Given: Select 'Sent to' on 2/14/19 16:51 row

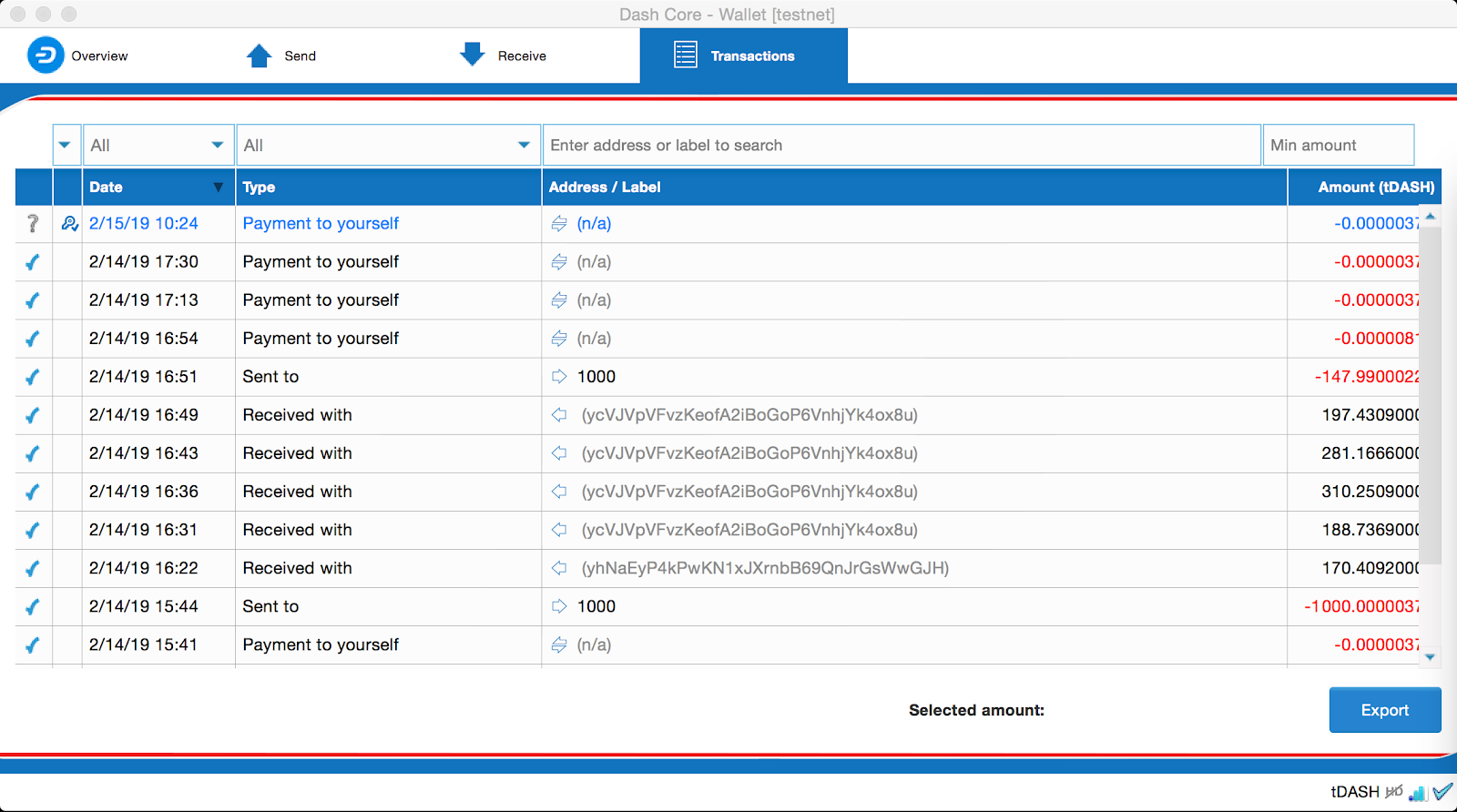Looking at the screenshot, I should pyautogui.click(x=270, y=376).
